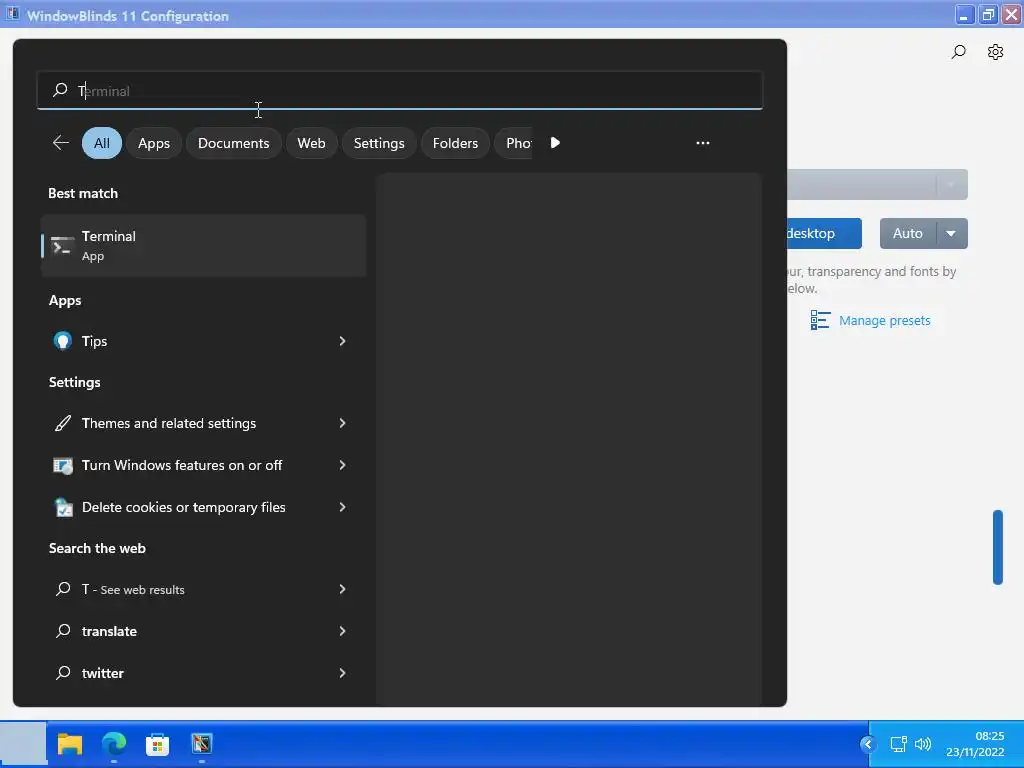The image size is (1024, 768).
Task: Open Microsoft Store from the taskbar
Action: click(157, 744)
